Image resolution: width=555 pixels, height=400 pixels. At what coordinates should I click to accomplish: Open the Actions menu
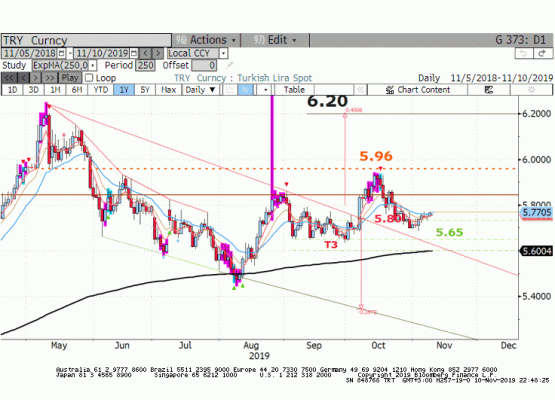[206, 40]
